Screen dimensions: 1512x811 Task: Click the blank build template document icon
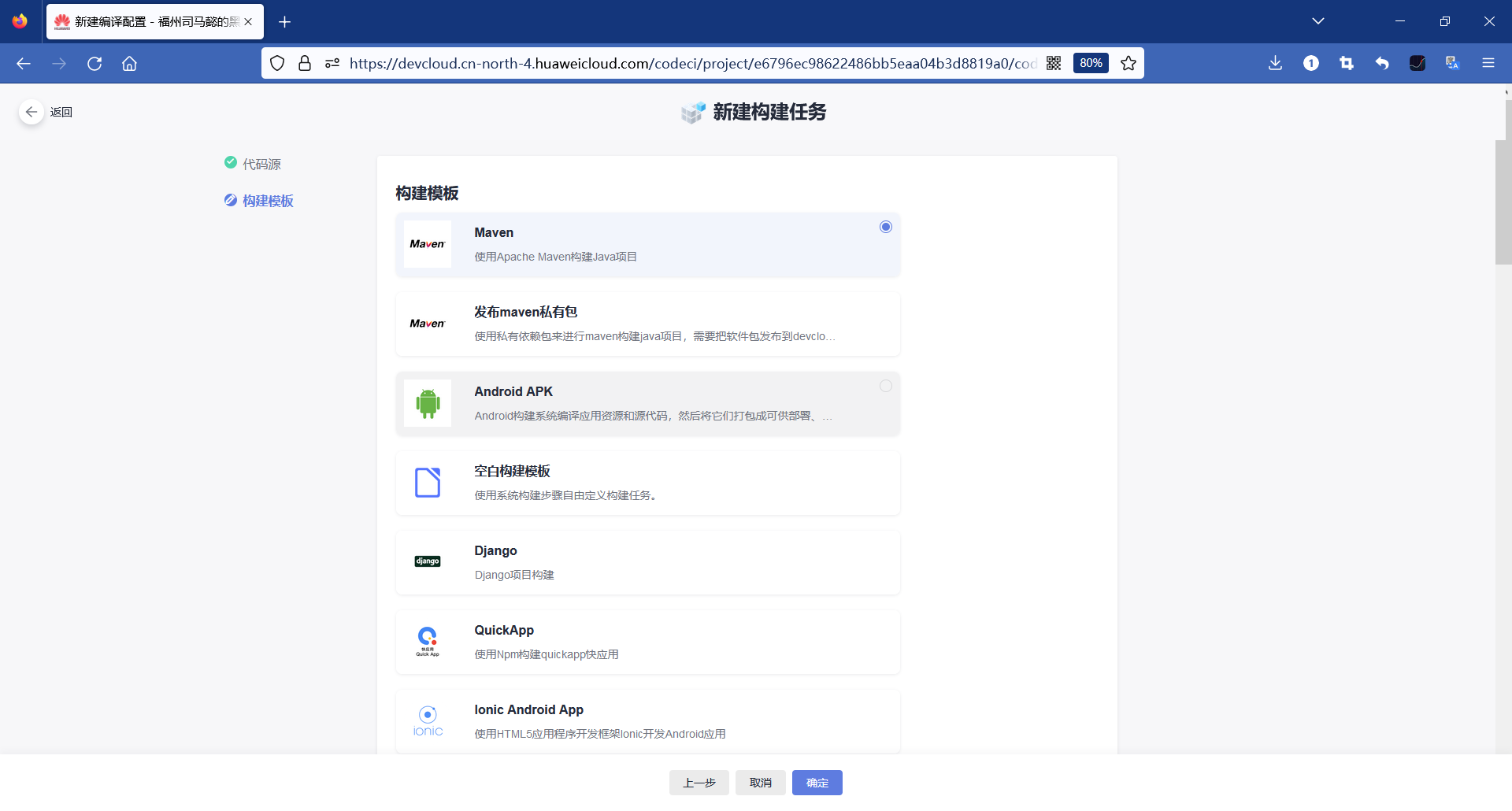click(428, 483)
